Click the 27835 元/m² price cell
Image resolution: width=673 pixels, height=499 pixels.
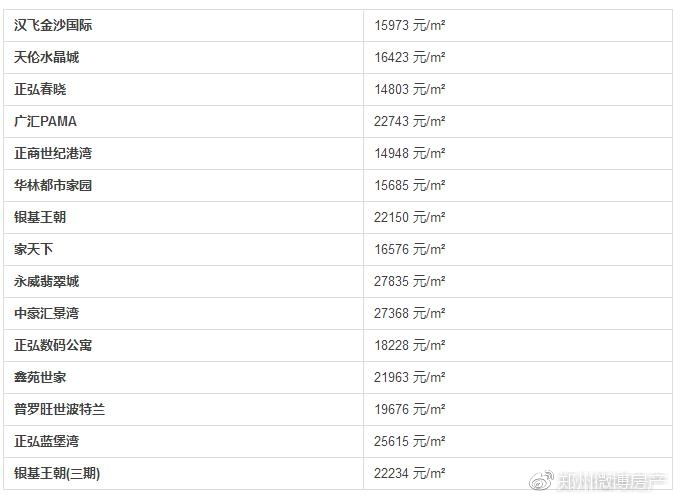[410, 281]
